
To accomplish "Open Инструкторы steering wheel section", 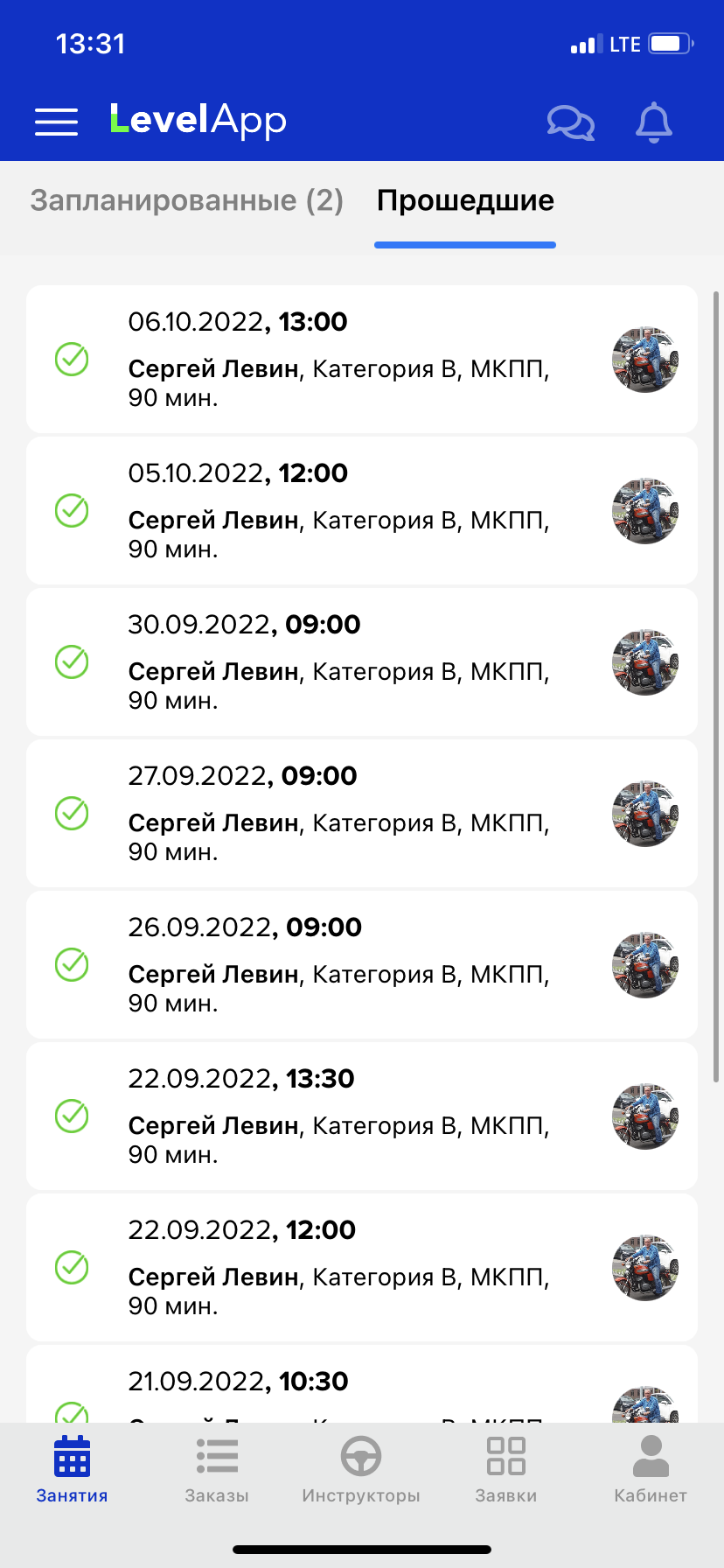I will (x=361, y=1470).
